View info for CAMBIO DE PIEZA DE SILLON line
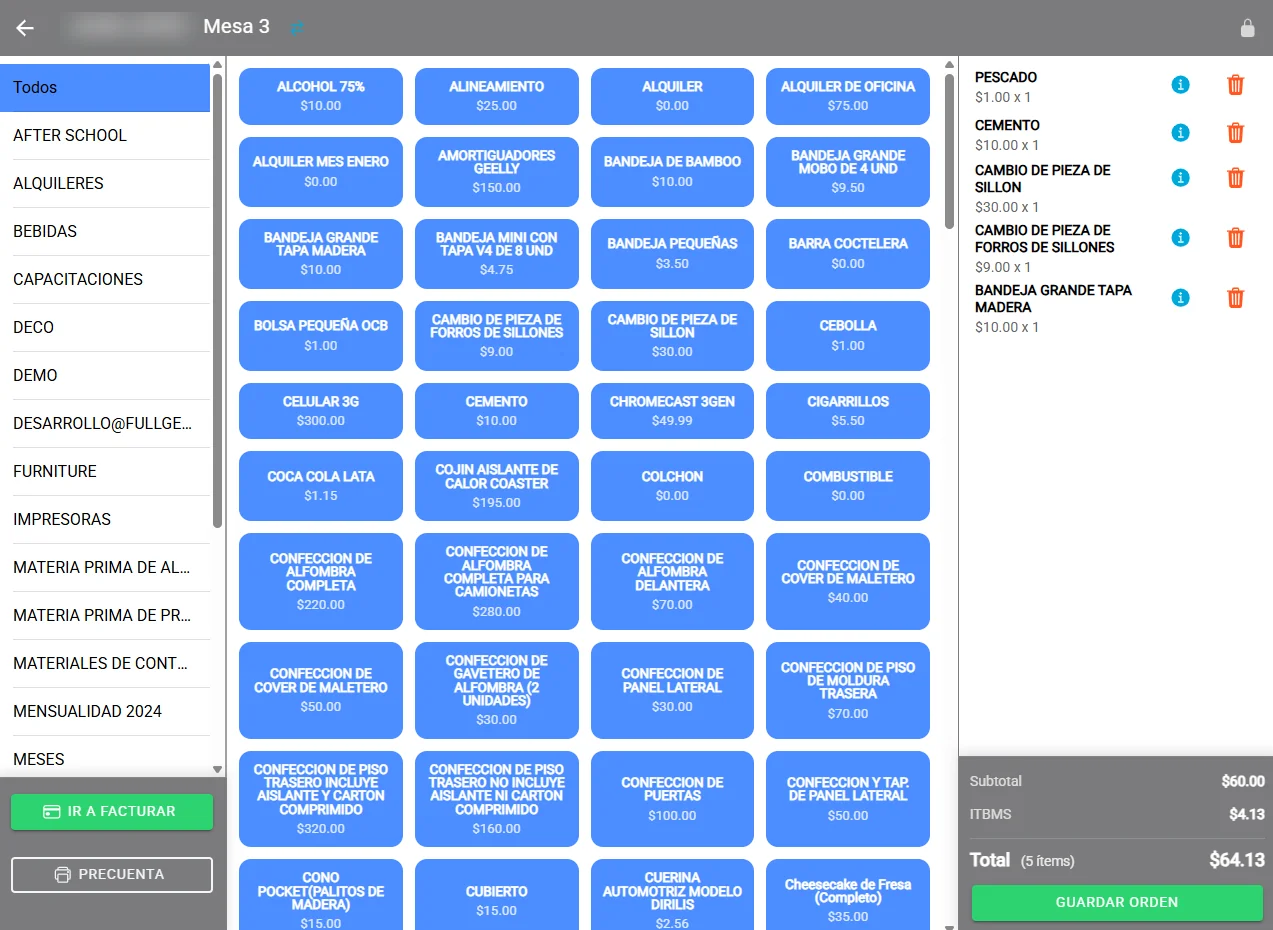Viewport: 1273px width, 930px height. tap(1180, 178)
